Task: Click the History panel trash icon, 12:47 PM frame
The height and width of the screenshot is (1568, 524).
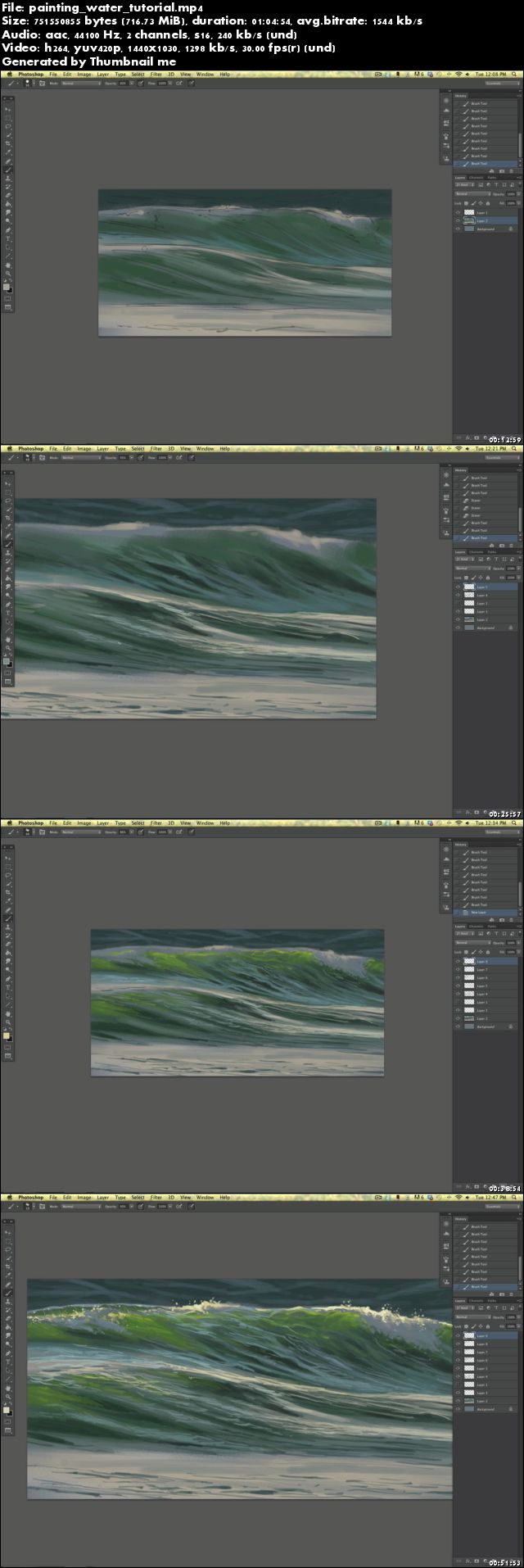Action: pos(511,1294)
